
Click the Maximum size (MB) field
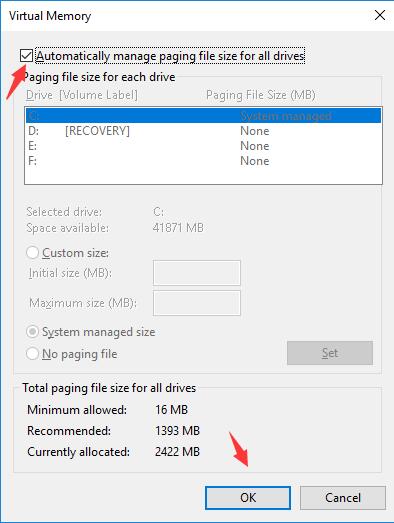pos(196,303)
